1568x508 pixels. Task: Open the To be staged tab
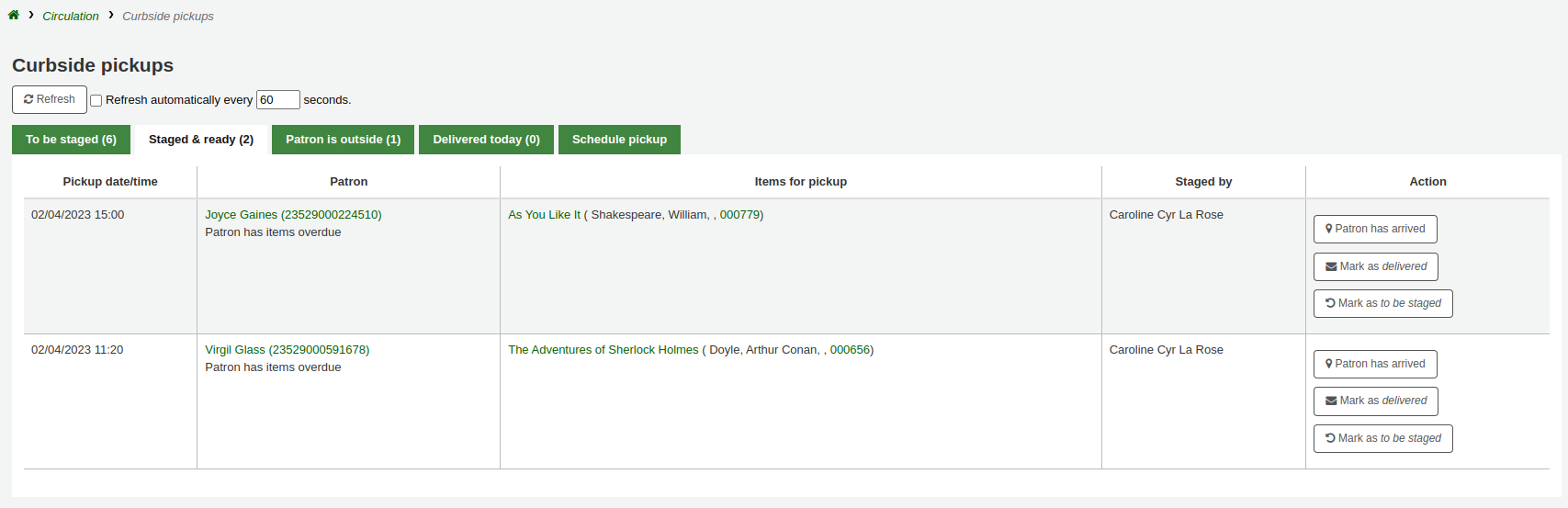[x=71, y=140]
